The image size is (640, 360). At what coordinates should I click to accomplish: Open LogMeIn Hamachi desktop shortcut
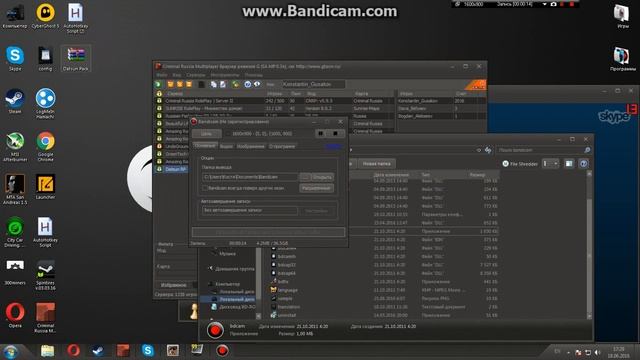pyautogui.click(x=45, y=104)
